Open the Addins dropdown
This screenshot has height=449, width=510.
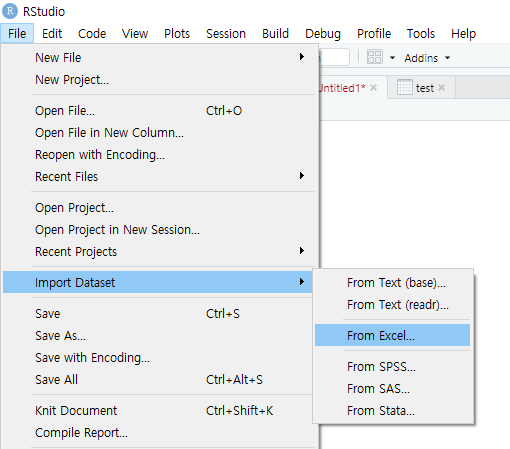coord(427,58)
